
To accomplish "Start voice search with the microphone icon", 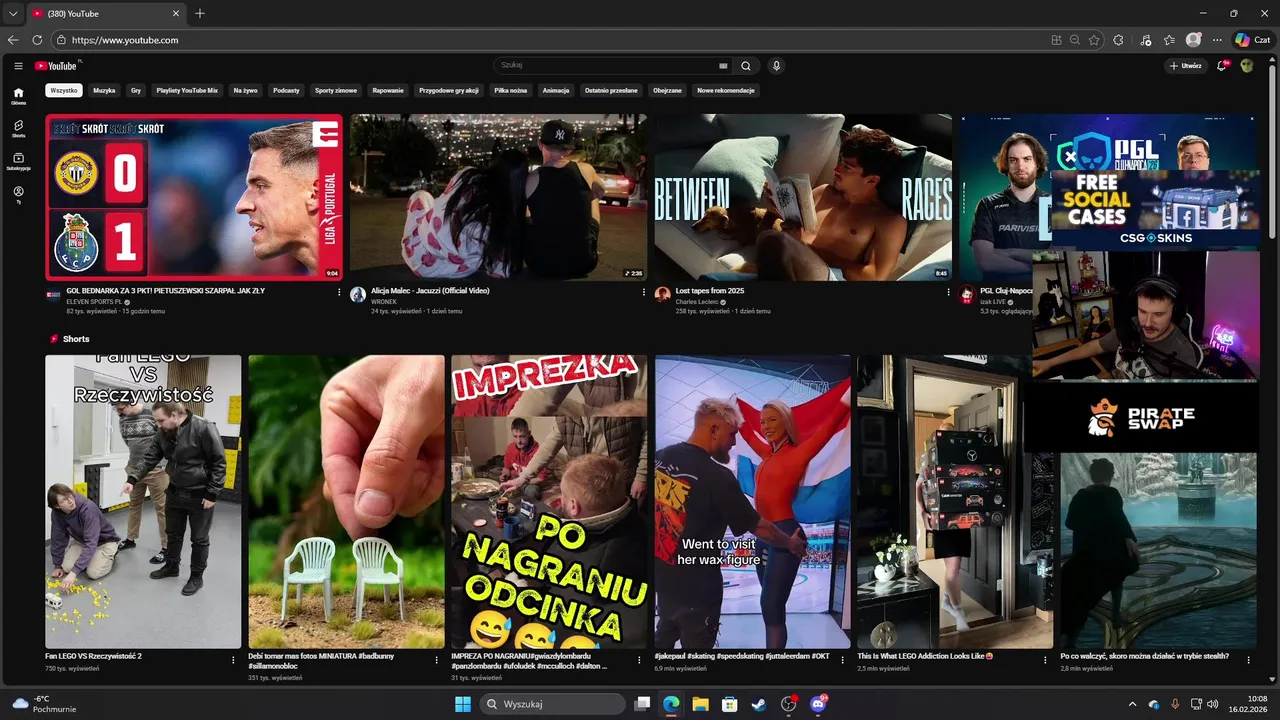I will [x=776, y=66].
